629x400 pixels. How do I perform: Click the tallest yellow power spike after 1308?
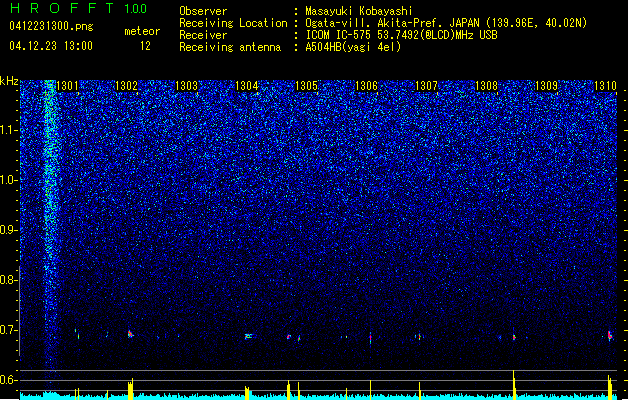(x=514, y=385)
